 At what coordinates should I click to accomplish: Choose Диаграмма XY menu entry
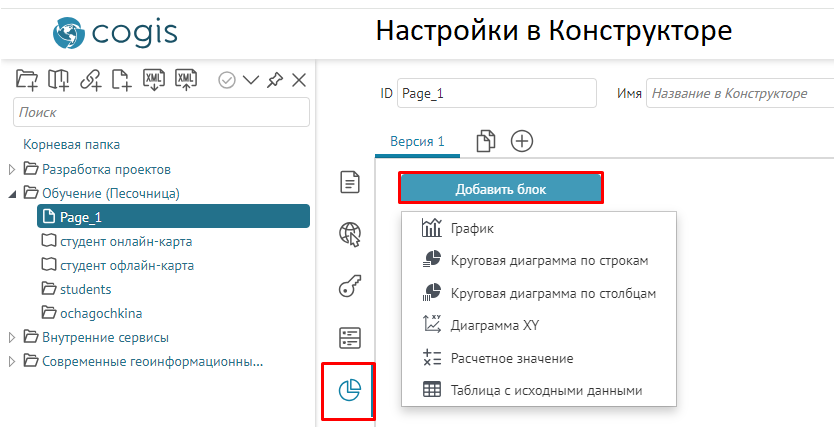(496, 323)
